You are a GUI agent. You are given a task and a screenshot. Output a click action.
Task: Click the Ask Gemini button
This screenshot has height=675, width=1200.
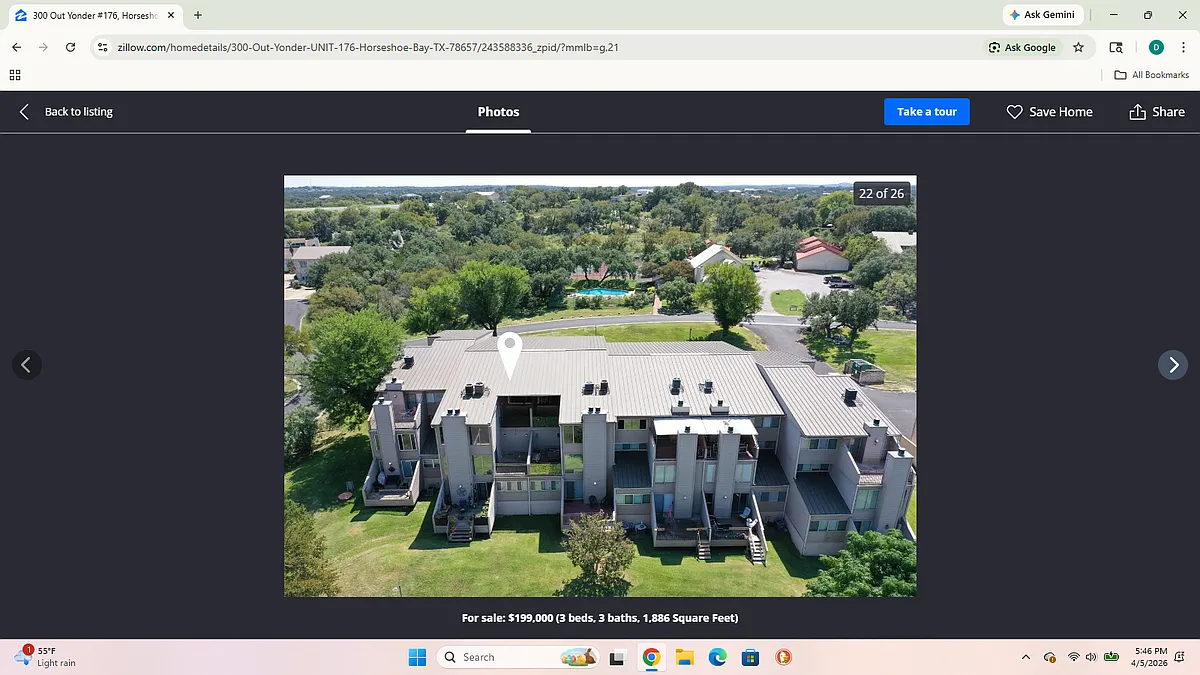(1041, 15)
